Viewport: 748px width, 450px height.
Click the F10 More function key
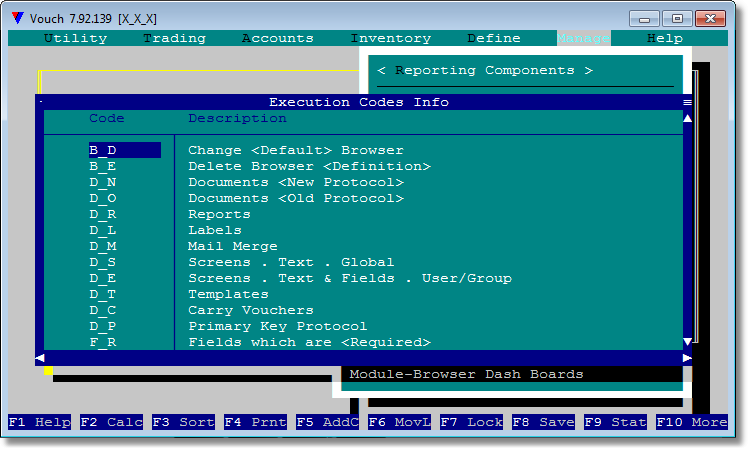pyautogui.click(x=692, y=422)
